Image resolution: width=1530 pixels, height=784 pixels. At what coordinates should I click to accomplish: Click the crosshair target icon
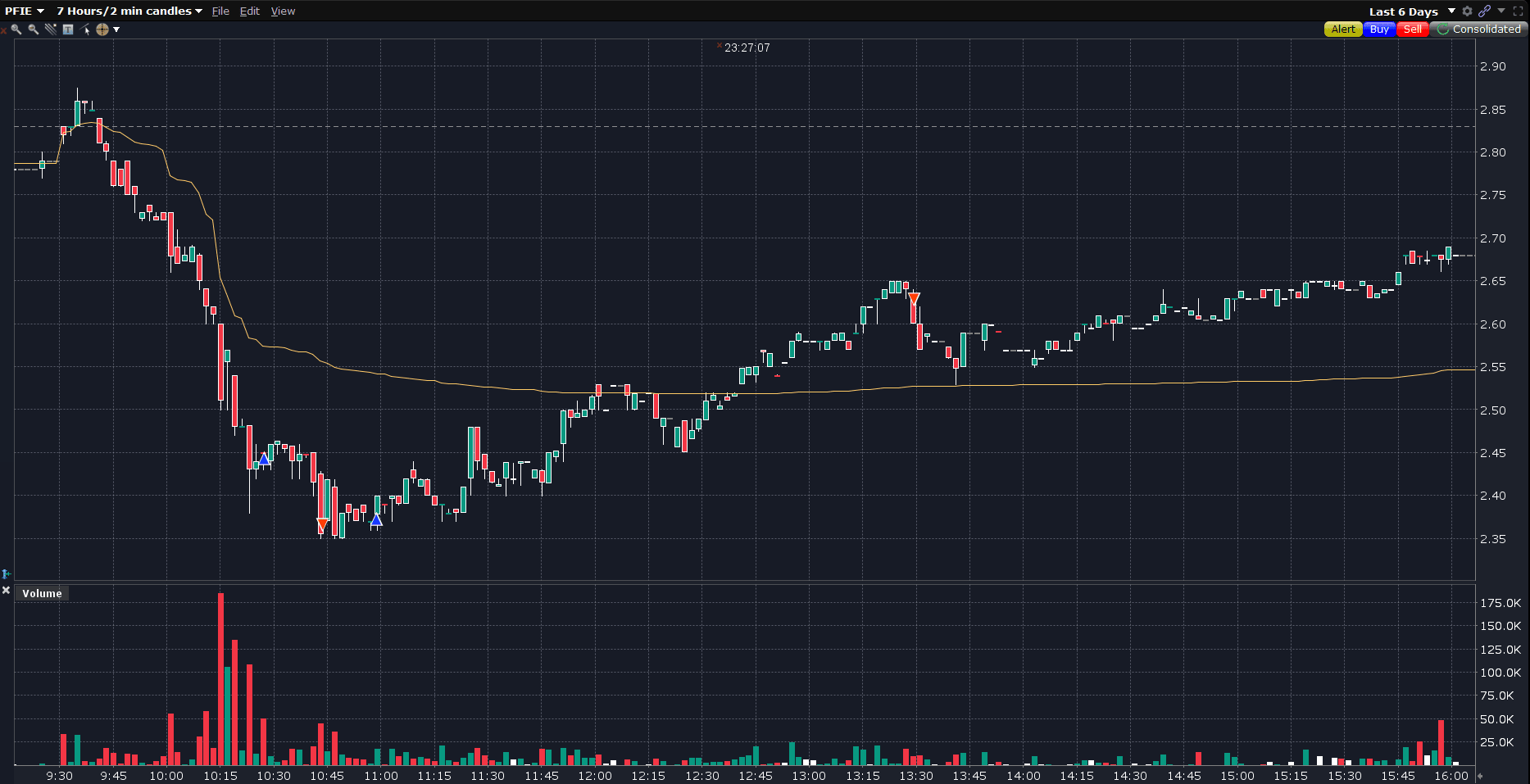coord(102,29)
